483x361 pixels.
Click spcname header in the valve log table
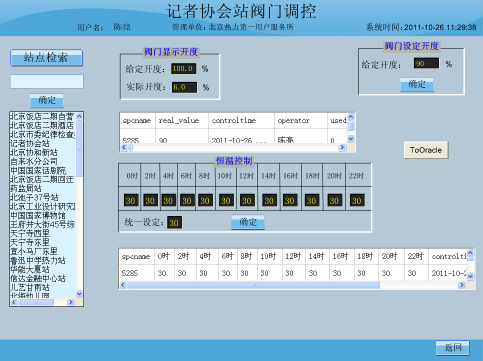[137, 120]
